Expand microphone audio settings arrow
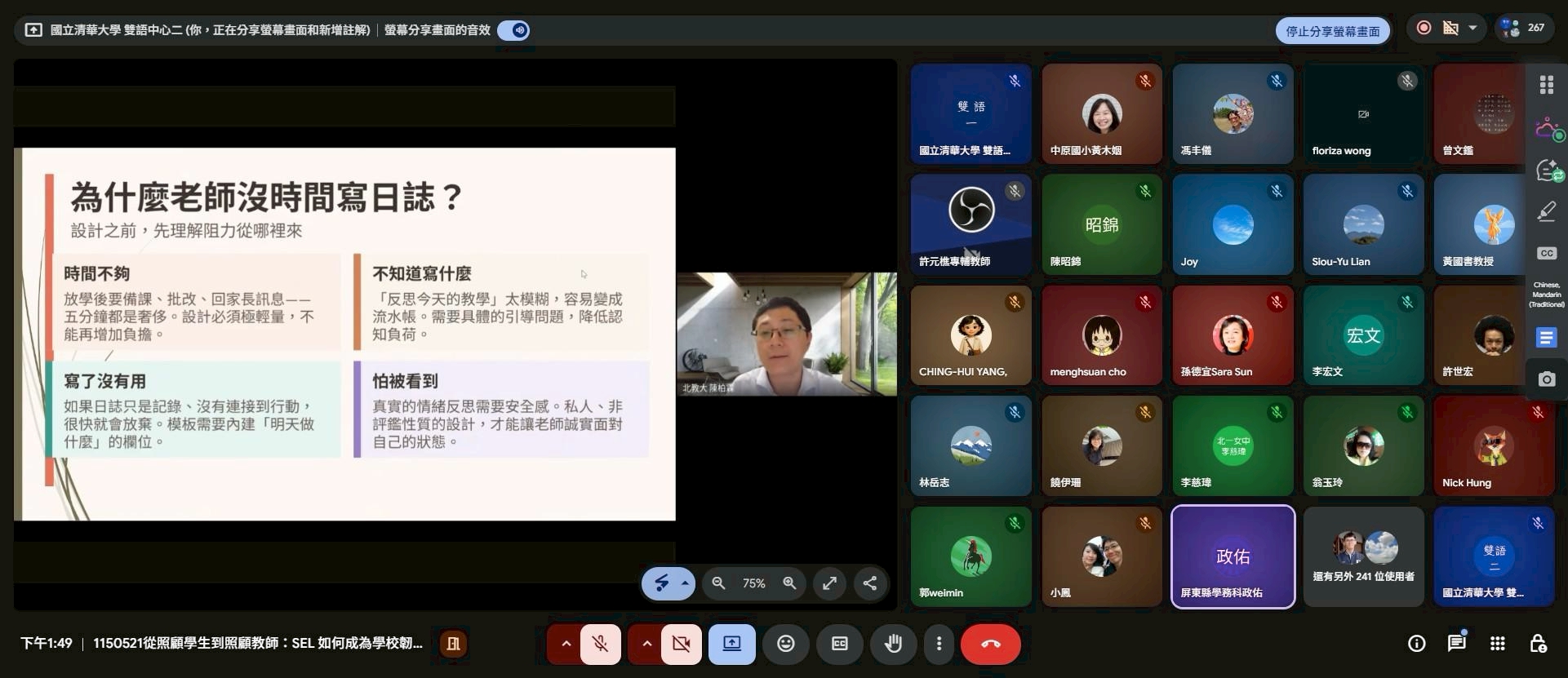The height and width of the screenshot is (678, 1568). coord(565,644)
